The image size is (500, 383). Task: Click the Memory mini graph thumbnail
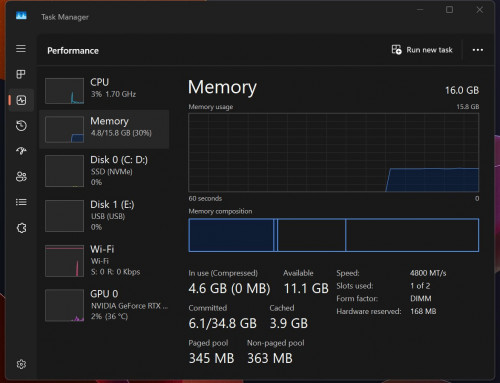coord(64,129)
